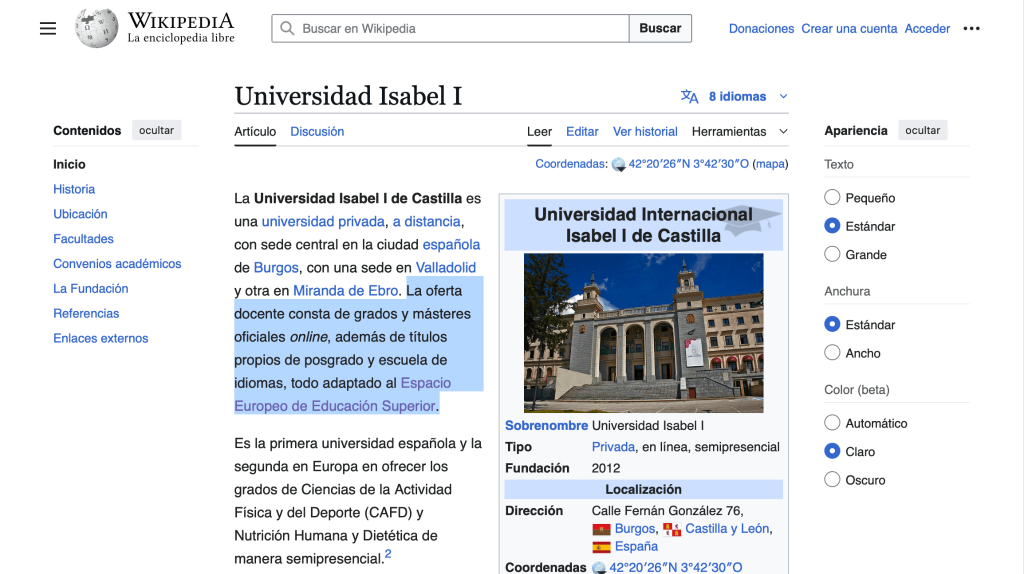
Task: Click the search magnifier icon
Action: point(287,28)
